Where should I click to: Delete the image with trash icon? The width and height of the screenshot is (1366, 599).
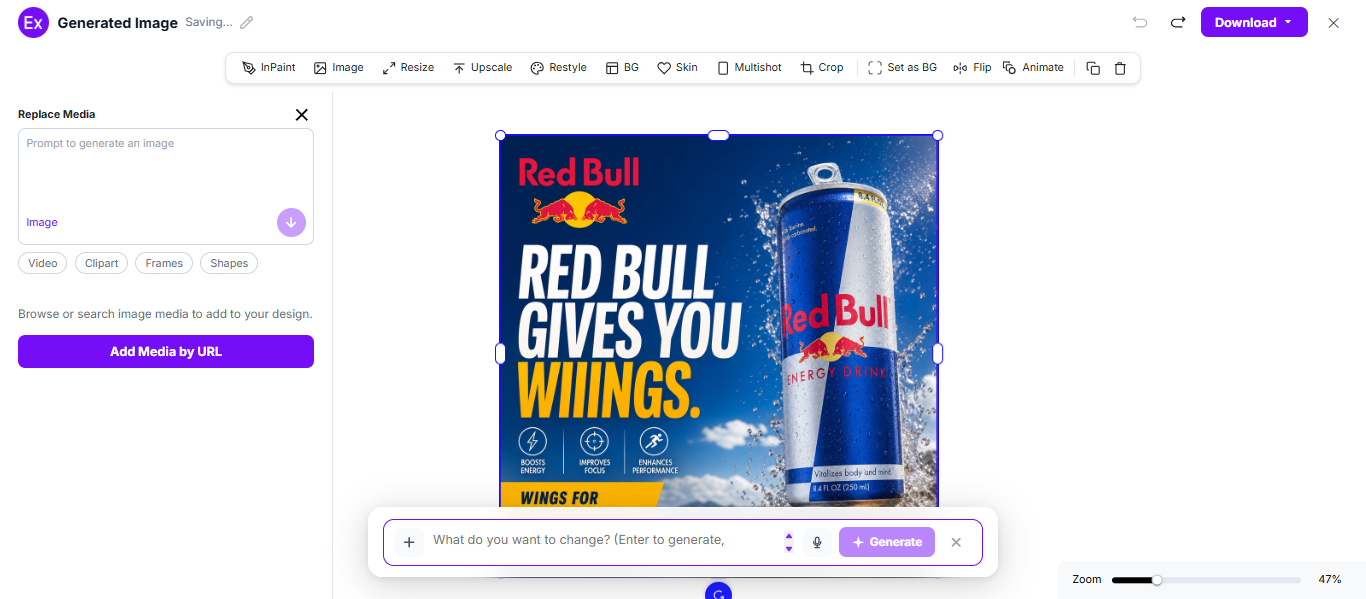pos(1120,68)
